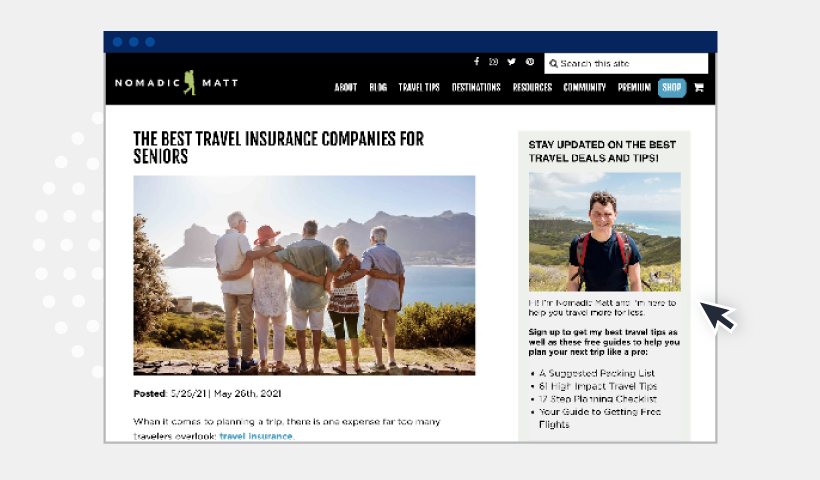
Task: Visit the Community nav item
Action: tap(584, 87)
